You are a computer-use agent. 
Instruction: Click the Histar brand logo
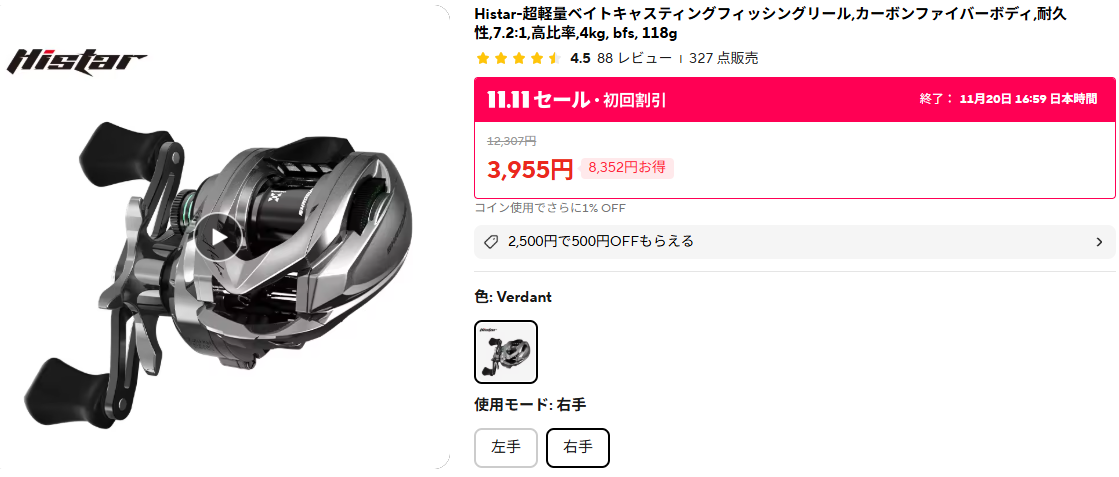(76, 61)
